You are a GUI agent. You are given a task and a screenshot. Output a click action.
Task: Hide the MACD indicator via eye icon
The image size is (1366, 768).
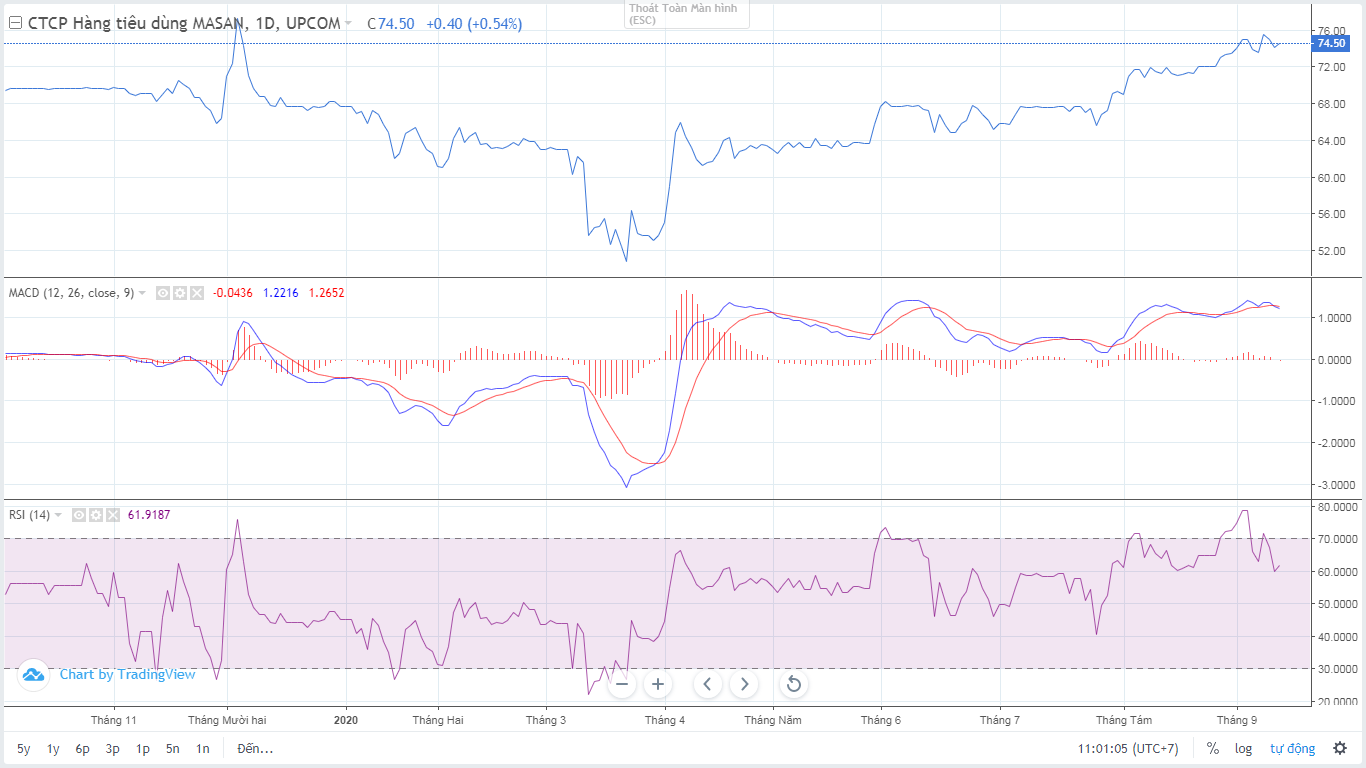(162, 293)
